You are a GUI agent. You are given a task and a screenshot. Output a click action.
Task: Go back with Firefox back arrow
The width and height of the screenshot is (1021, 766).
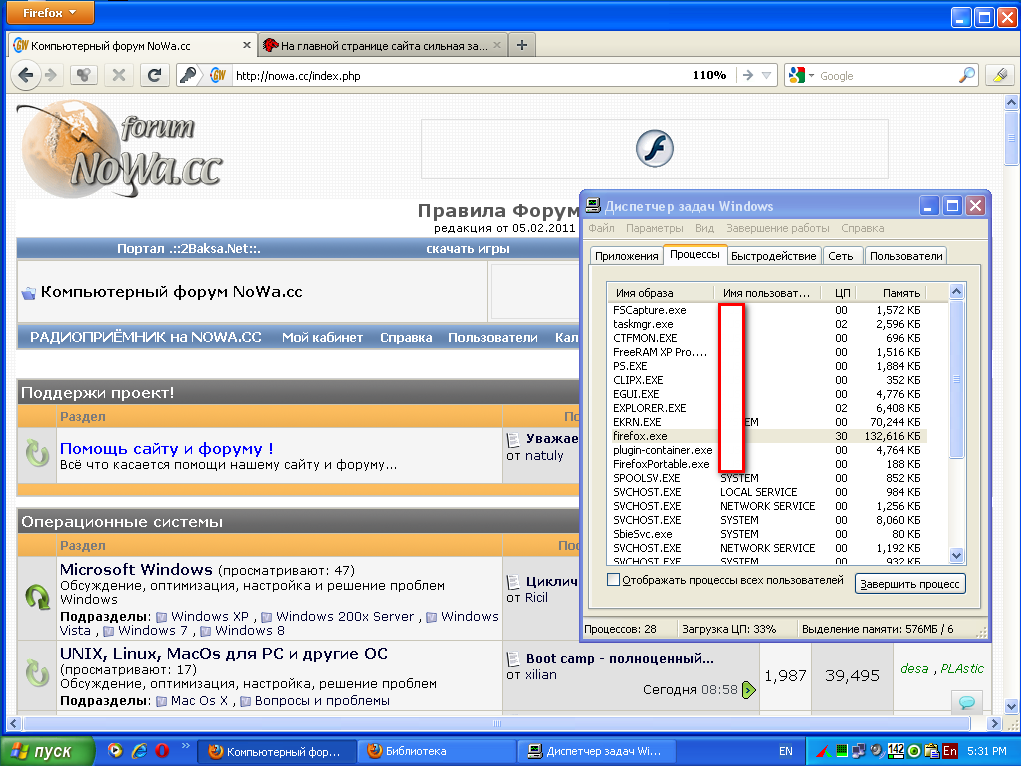(x=25, y=76)
